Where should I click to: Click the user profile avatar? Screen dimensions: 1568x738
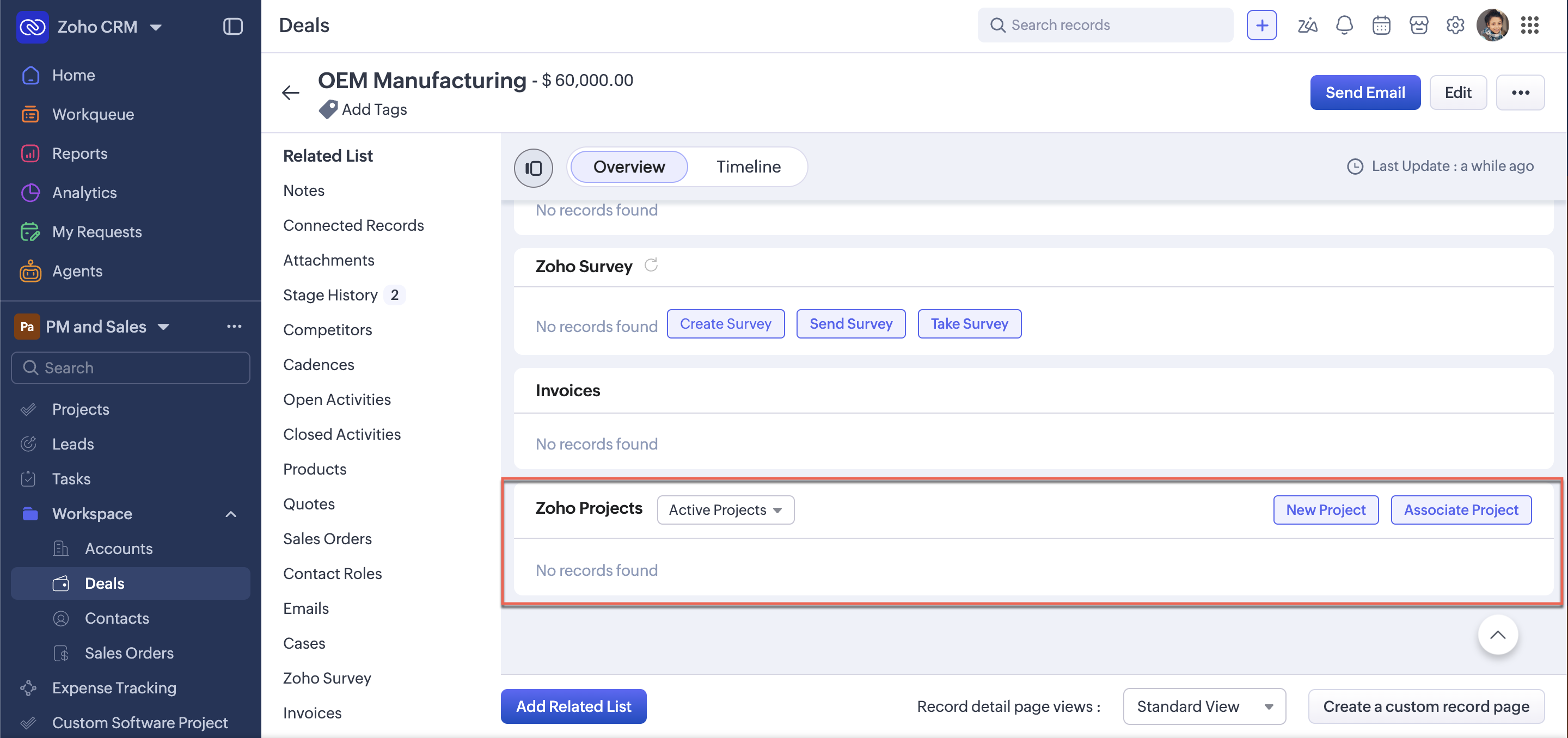(1492, 26)
